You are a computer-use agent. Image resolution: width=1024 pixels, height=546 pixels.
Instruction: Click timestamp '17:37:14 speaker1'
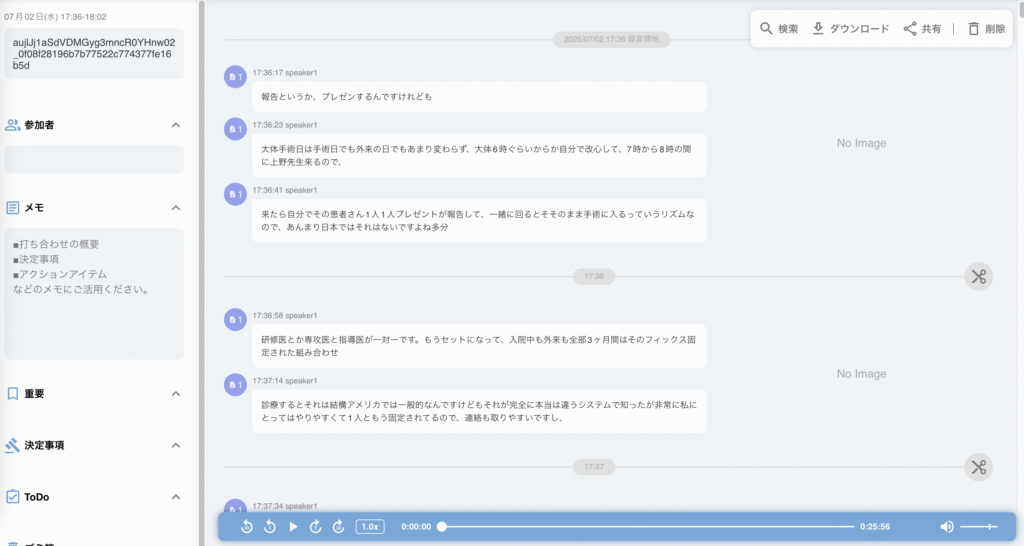click(285, 381)
